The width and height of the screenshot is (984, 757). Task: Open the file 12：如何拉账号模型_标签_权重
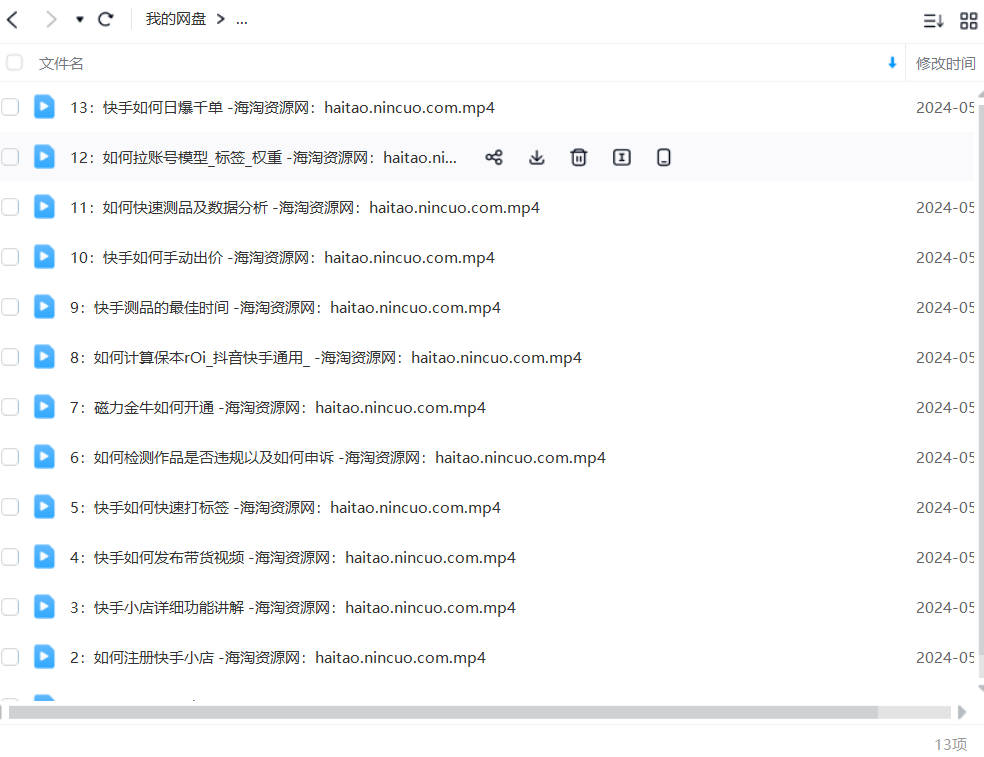click(263, 158)
